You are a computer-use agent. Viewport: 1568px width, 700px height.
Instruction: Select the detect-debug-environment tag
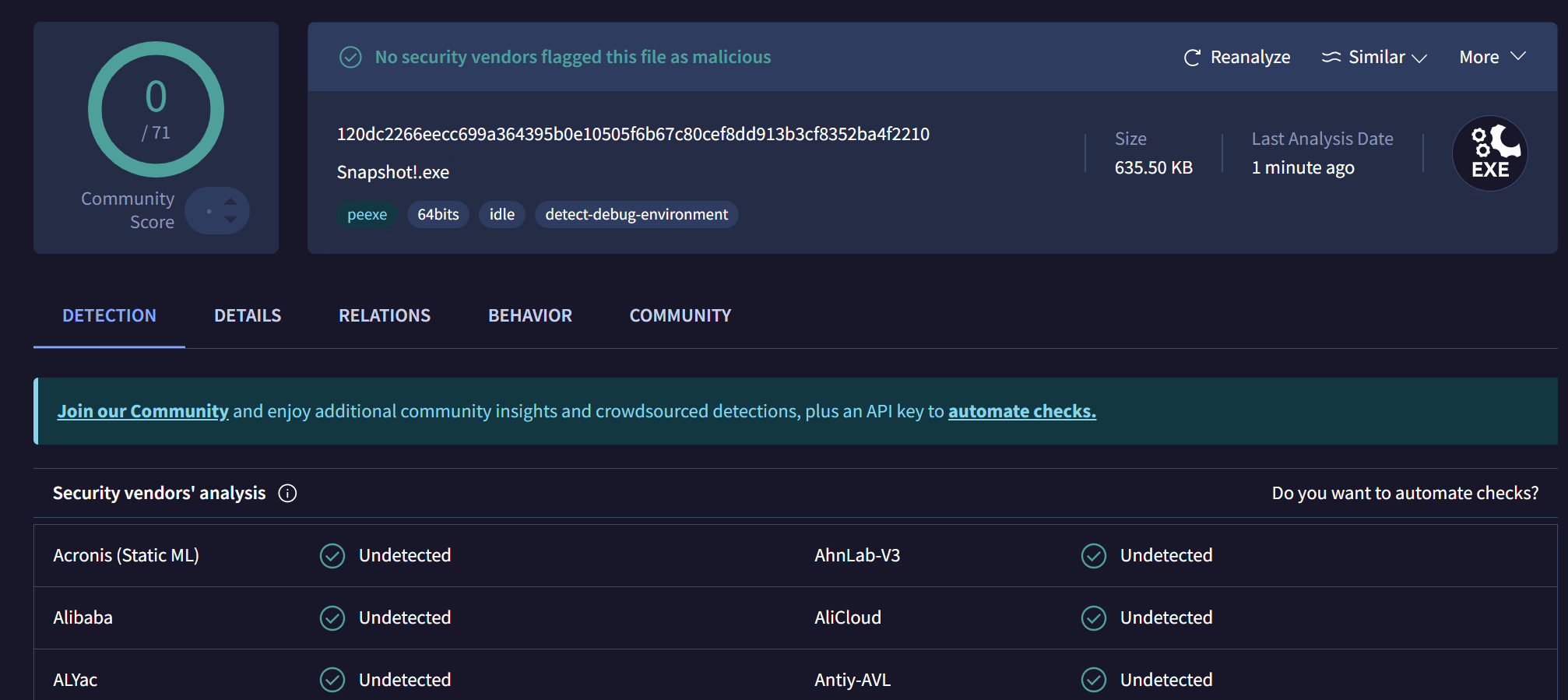[636, 215]
